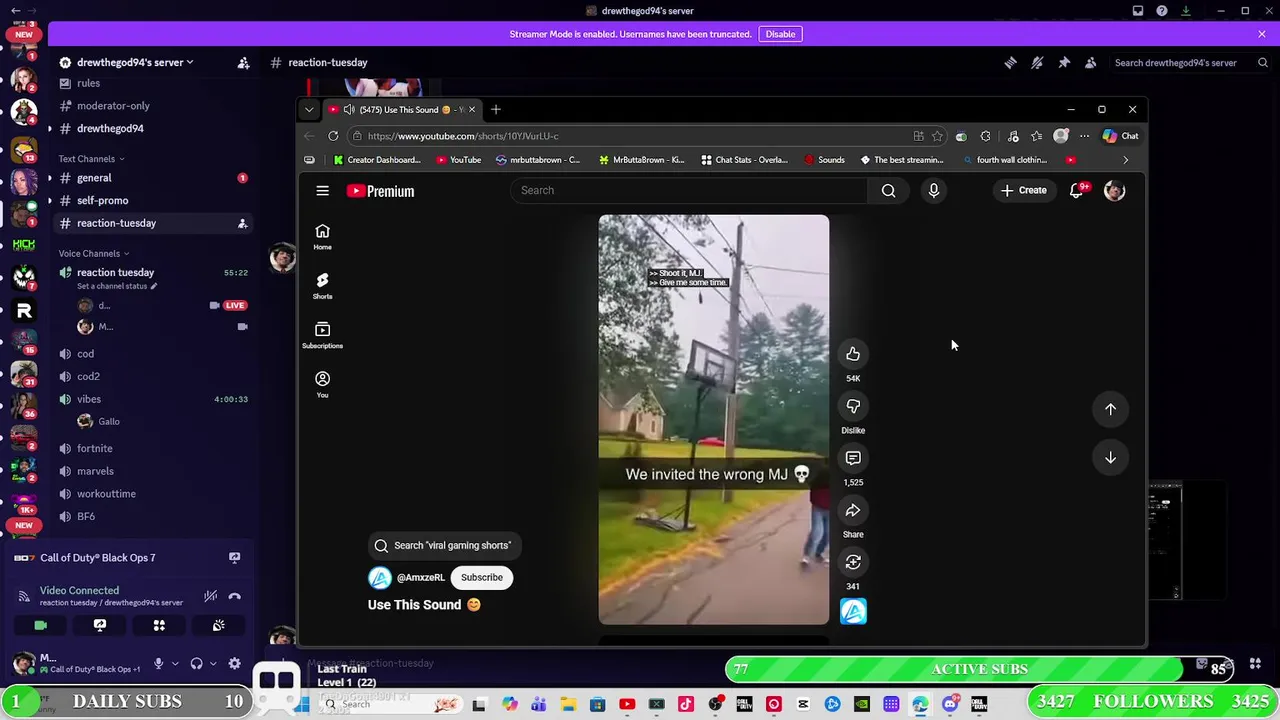The width and height of the screenshot is (1280, 720).
Task: Collapse the Text Channels category
Action: (x=91, y=159)
